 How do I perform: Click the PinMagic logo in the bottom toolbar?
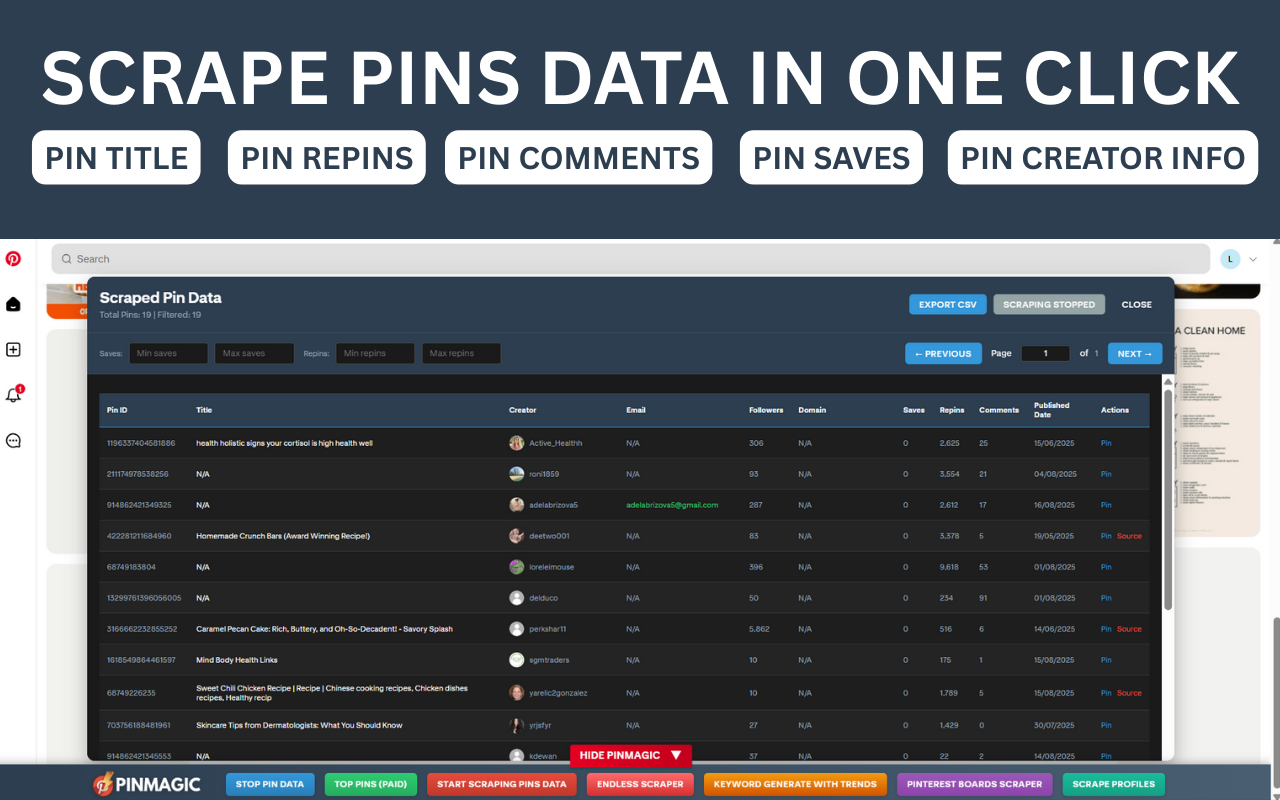tap(146, 784)
